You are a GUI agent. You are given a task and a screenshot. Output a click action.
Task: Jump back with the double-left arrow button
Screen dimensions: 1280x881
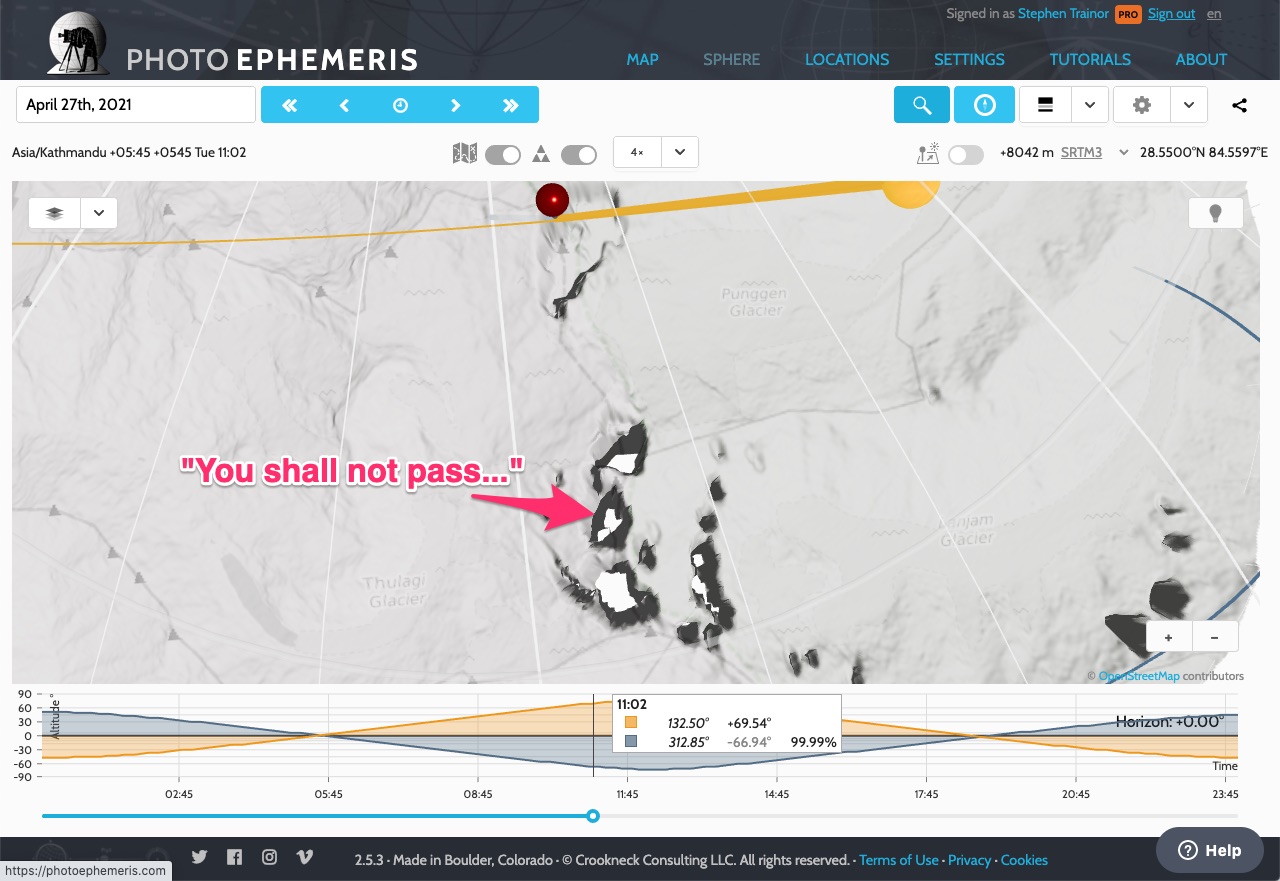[290, 105]
